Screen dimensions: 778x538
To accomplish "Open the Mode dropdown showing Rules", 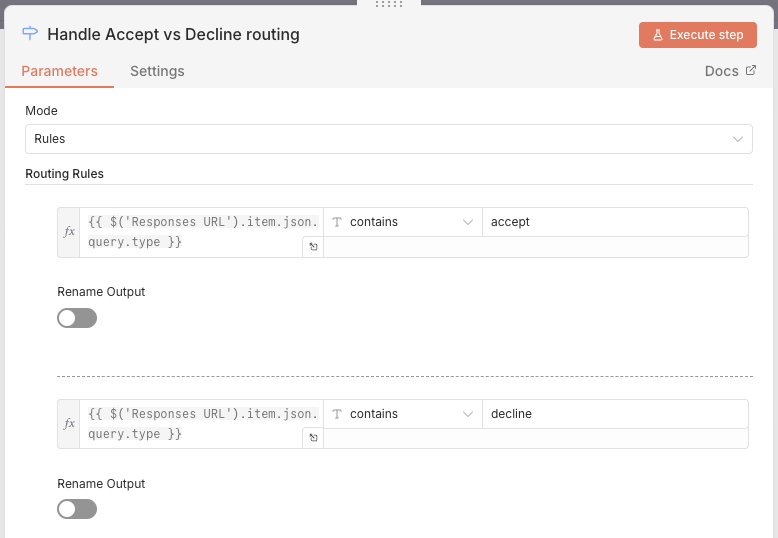I will (389, 139).
